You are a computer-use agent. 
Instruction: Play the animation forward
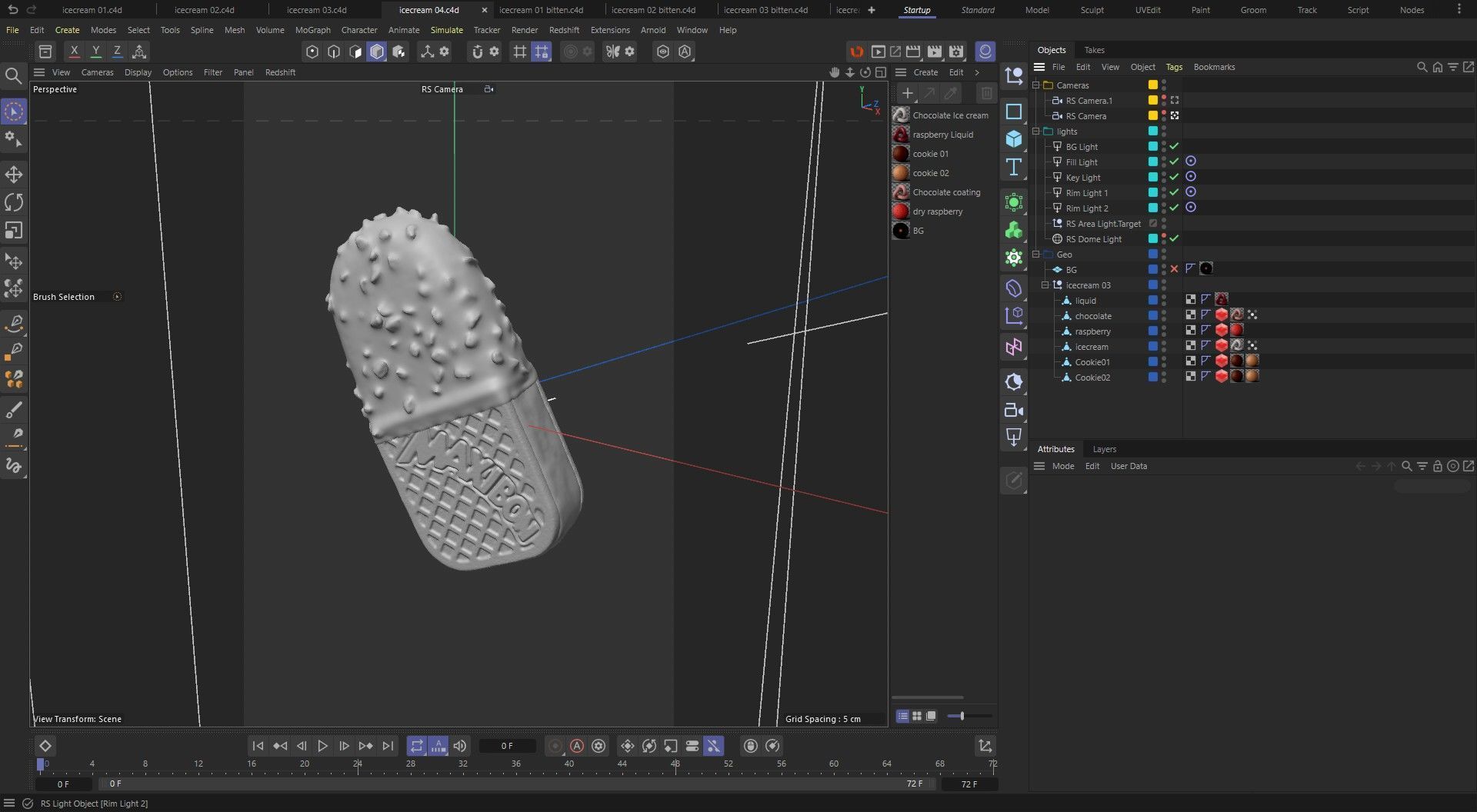point(323,746)
